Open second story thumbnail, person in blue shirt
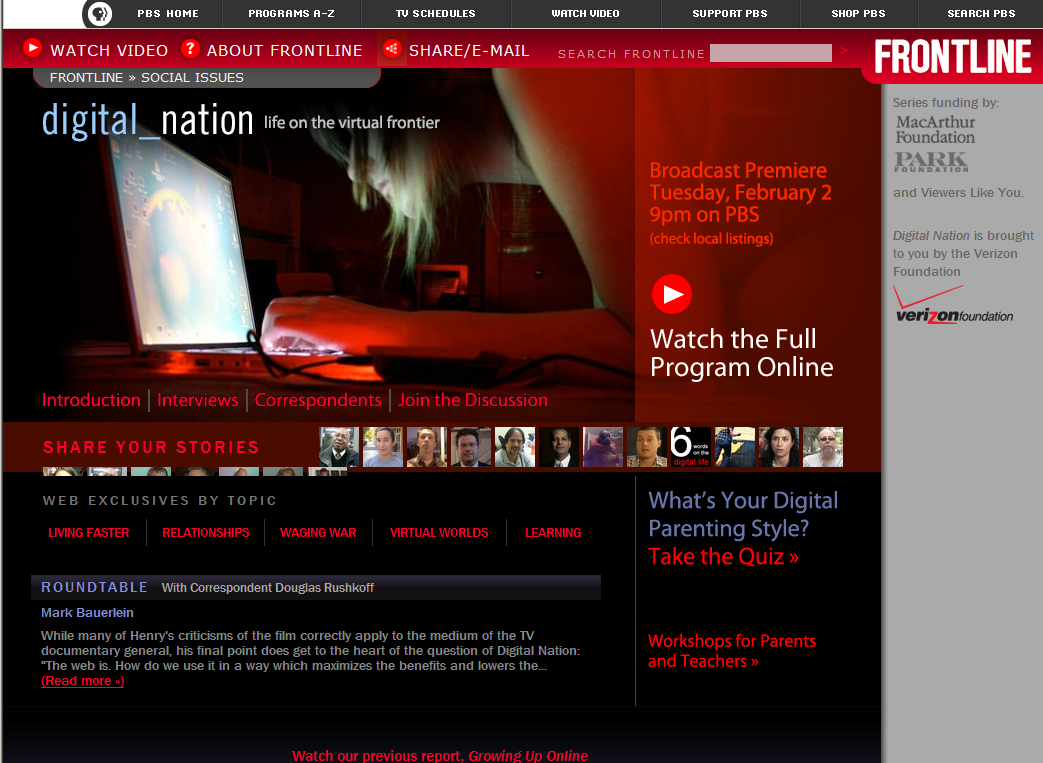 [x=382, y=447]
